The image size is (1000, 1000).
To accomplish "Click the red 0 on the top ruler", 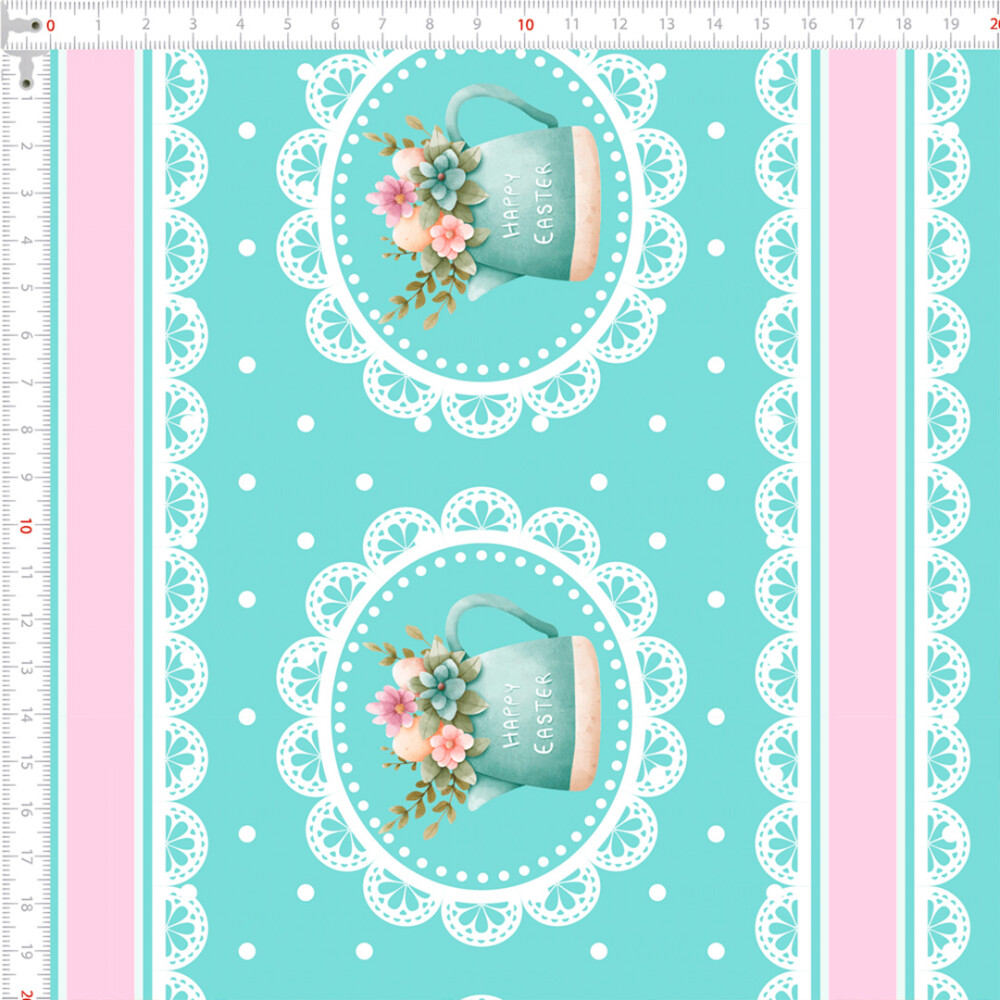I will (51, 25).
